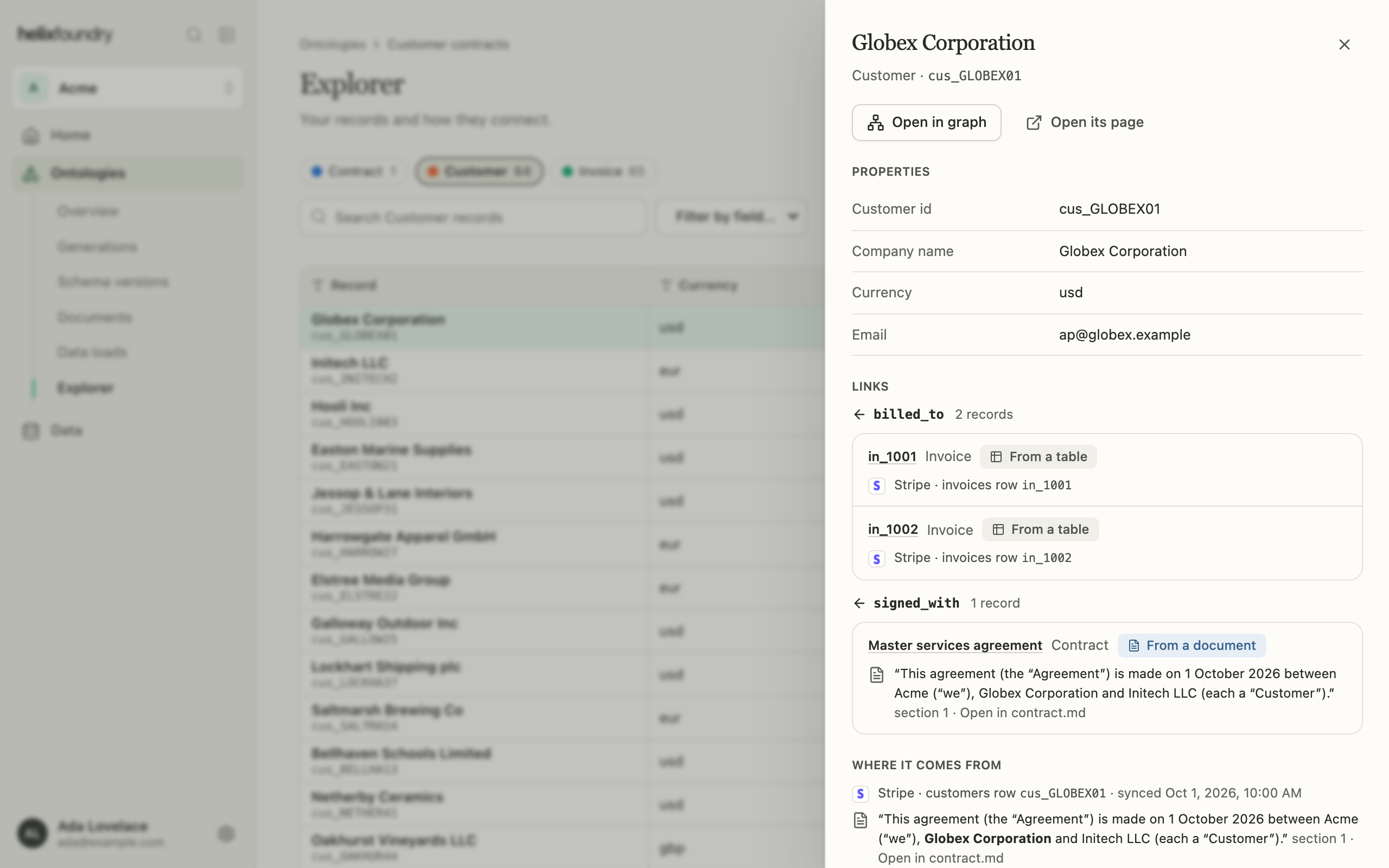The width and height of the screenshot is (1389, 868).
Task: Sort by the Currency column header
Action: pos(707,285)
